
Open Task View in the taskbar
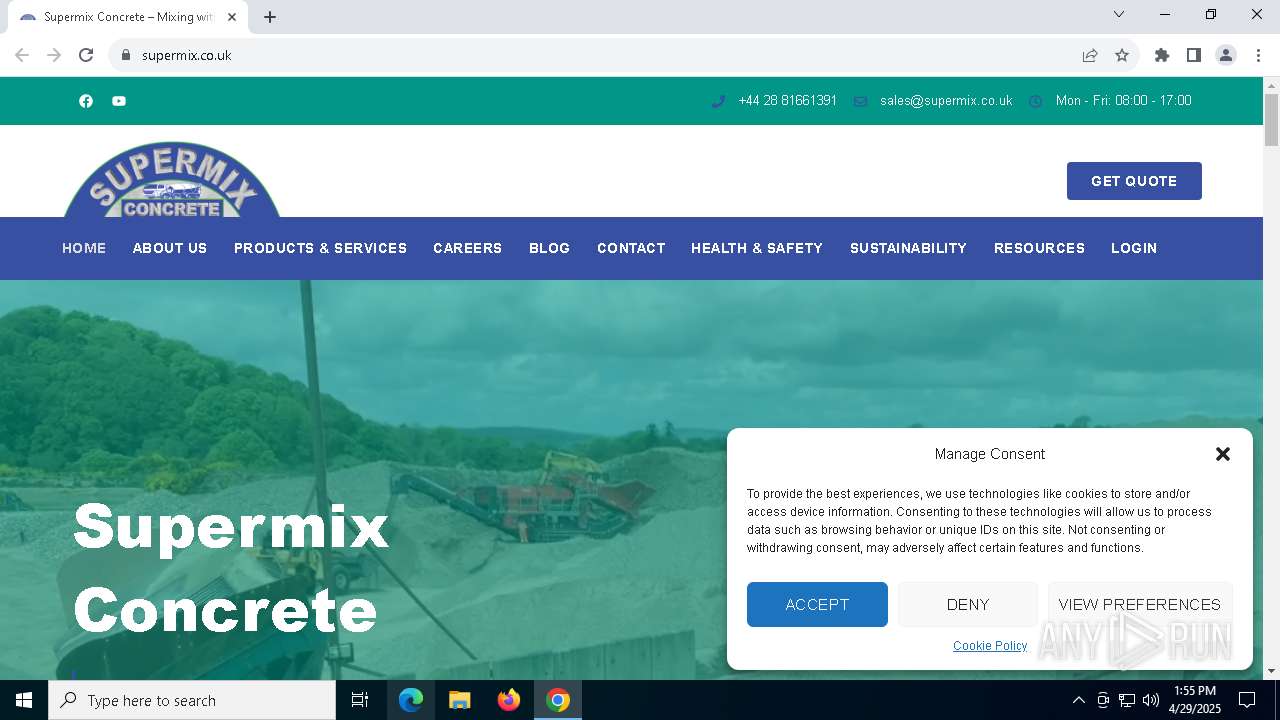(x=360, y=700)
